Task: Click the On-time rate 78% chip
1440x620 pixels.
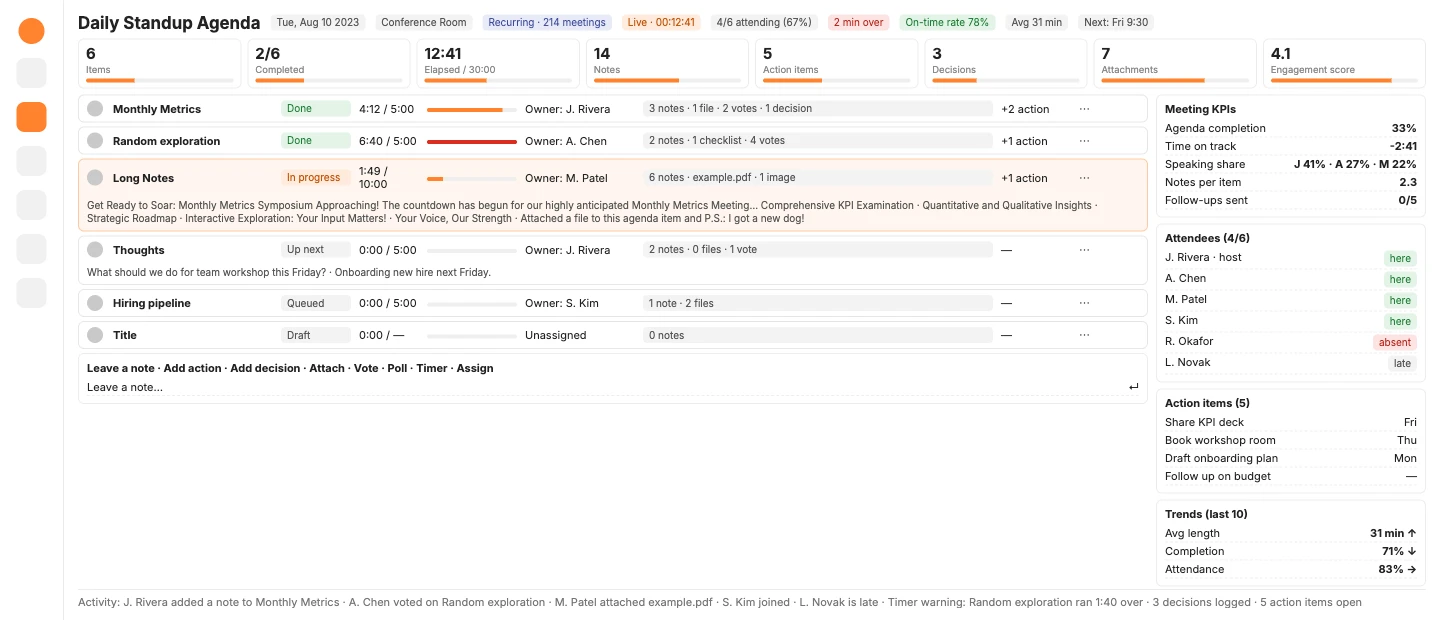Action: click(947, 22)
